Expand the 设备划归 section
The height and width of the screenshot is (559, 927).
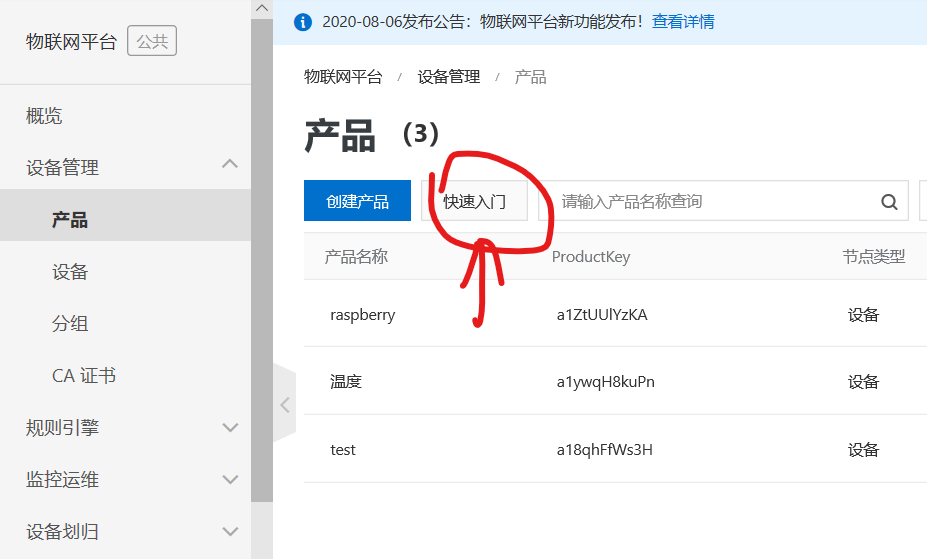point(230,531)
